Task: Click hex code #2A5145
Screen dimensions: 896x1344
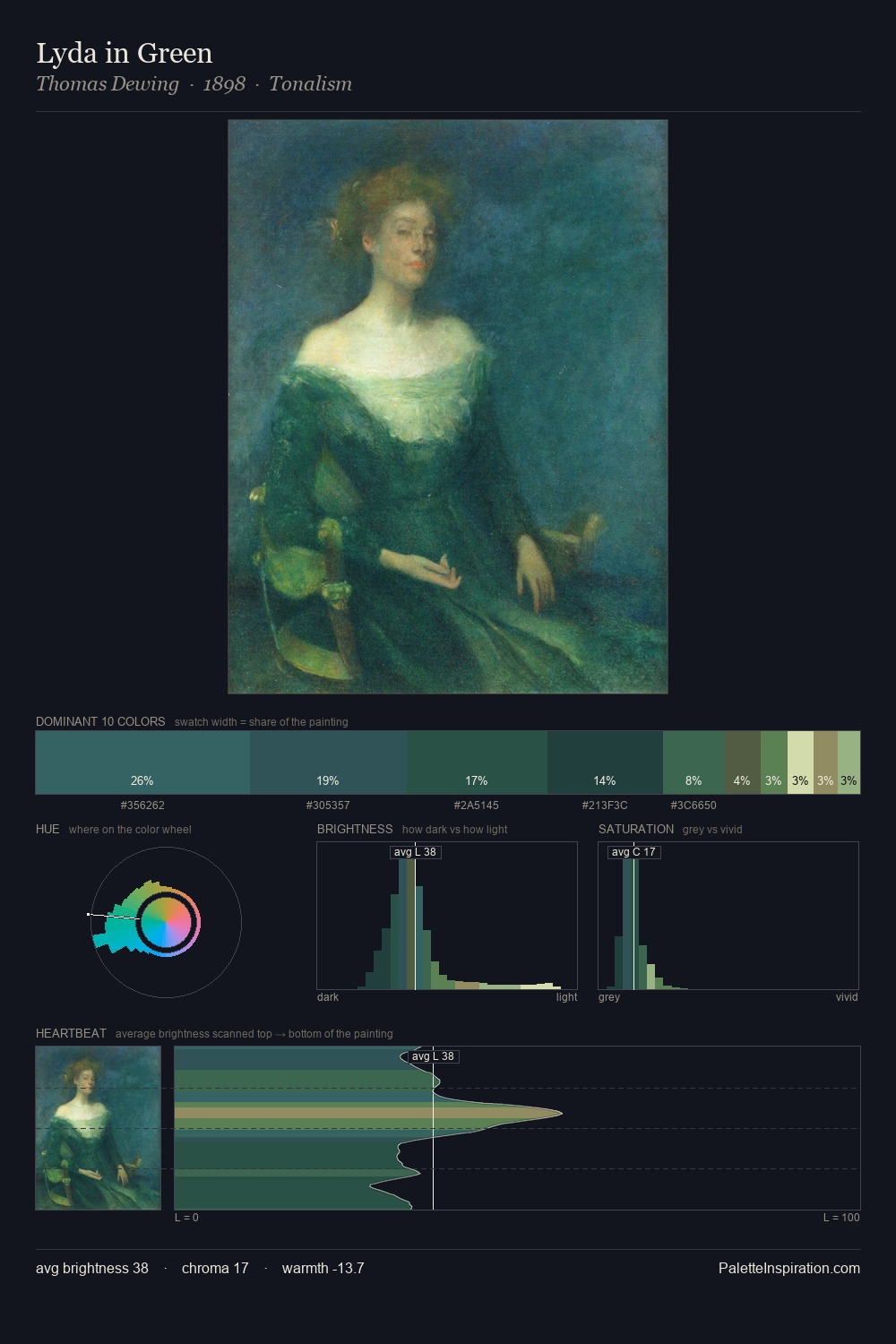Action: (x=477, y=806)
